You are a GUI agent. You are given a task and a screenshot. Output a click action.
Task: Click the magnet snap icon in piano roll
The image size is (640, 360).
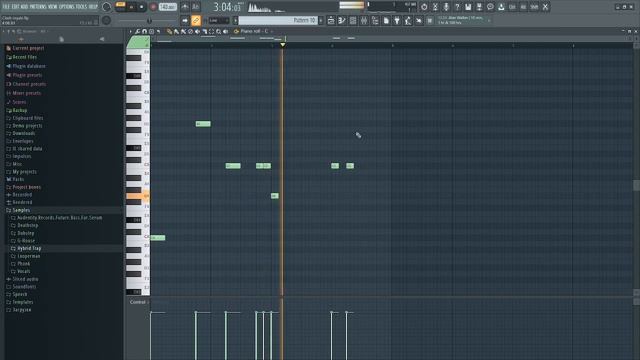point(144,31)
